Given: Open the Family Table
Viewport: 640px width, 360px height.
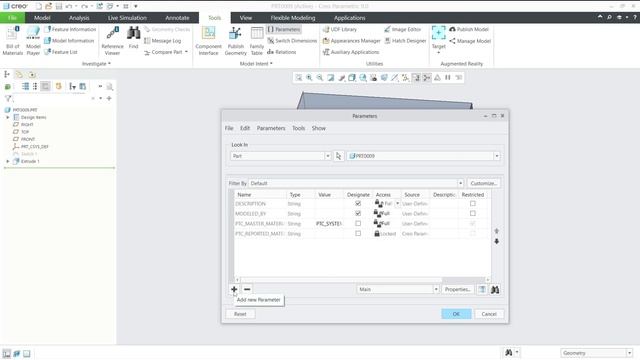Looking at the screenshot, I should [x=257, y=40].
